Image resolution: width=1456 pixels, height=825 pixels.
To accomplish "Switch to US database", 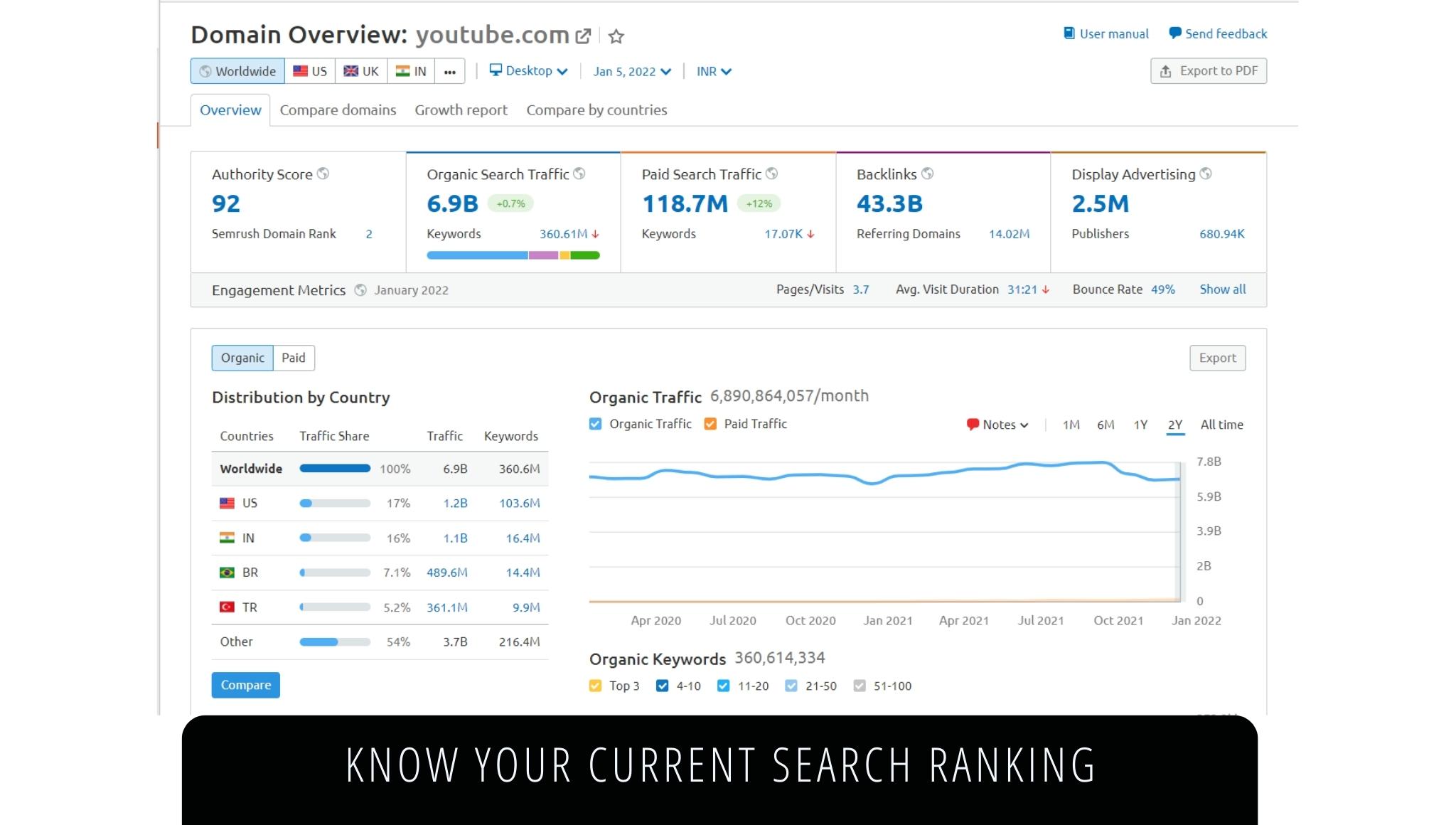I will point(310,71).
